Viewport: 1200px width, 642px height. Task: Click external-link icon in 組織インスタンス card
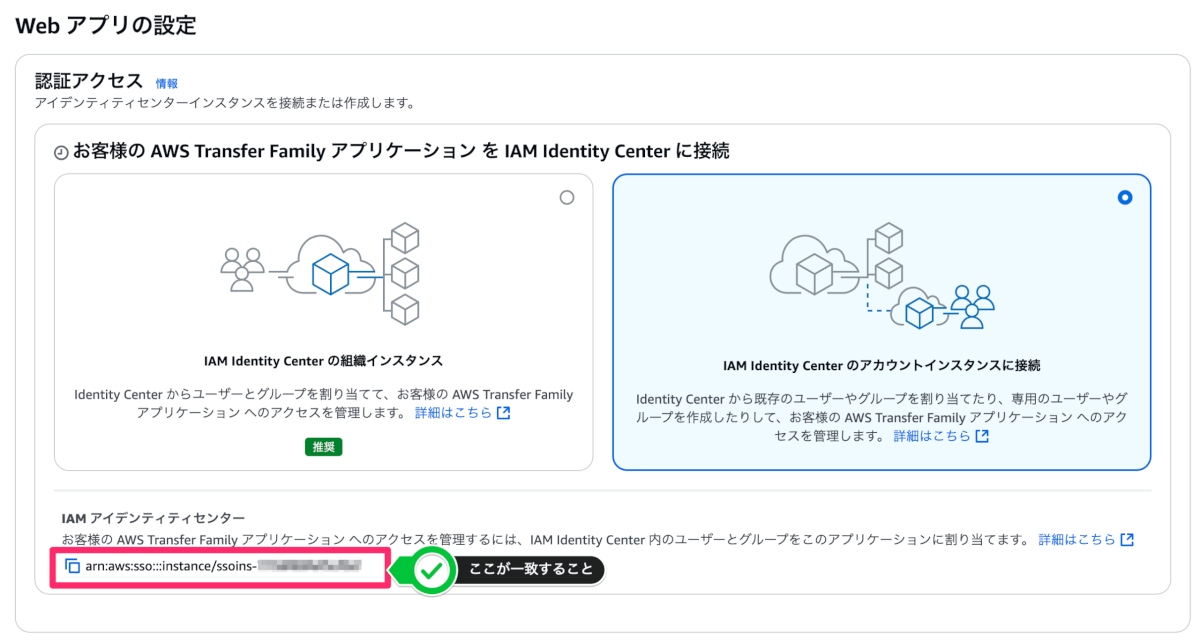(503, 413)
